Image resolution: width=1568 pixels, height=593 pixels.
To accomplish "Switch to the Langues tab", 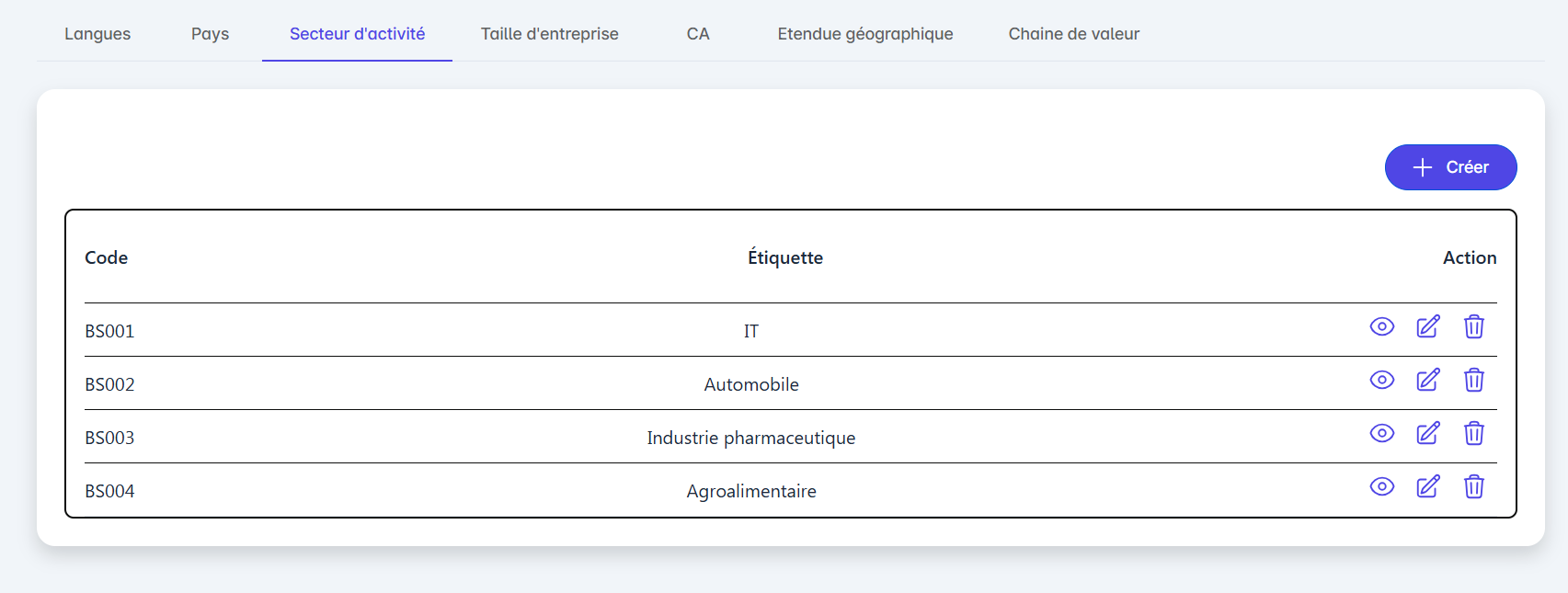I will pos(97,34).
